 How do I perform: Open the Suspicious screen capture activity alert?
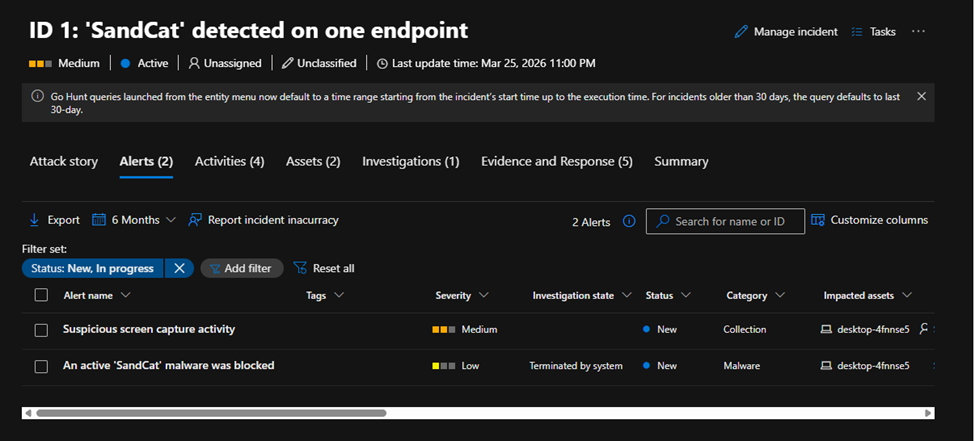[x=149, y=329]
